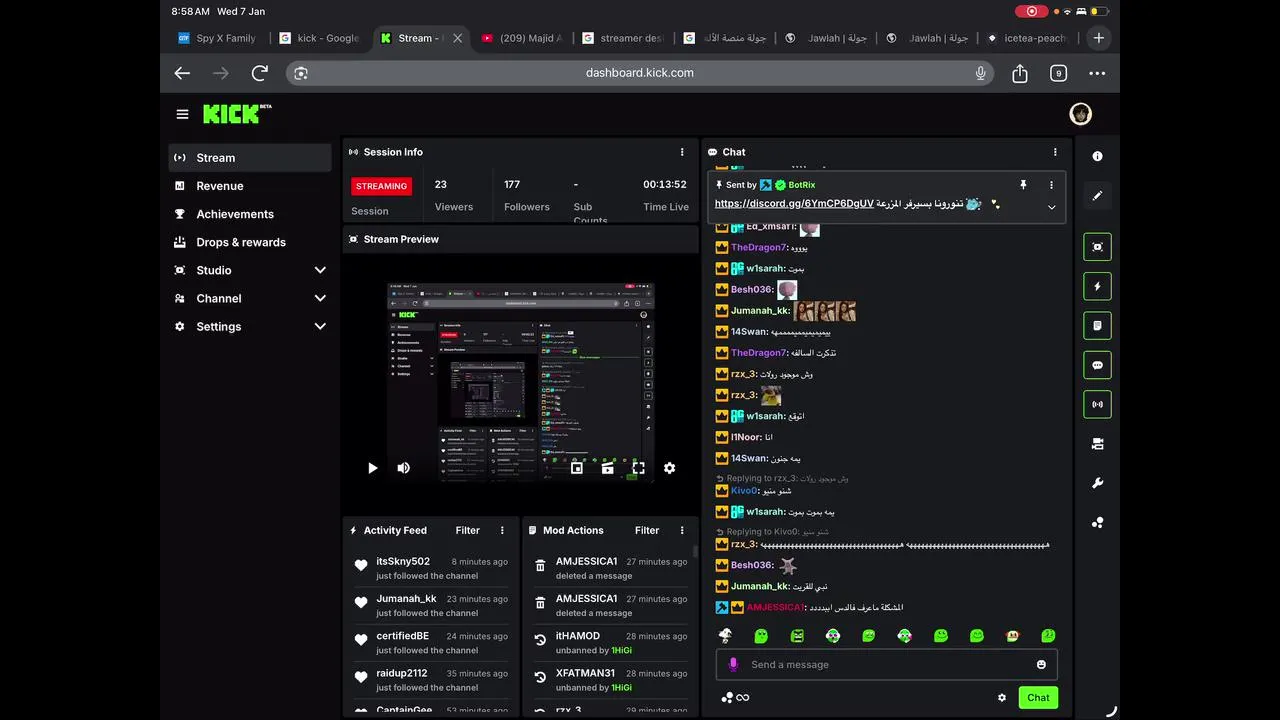Open Session Info three-dot options
1280x720 pixels.
coord(682,152)
